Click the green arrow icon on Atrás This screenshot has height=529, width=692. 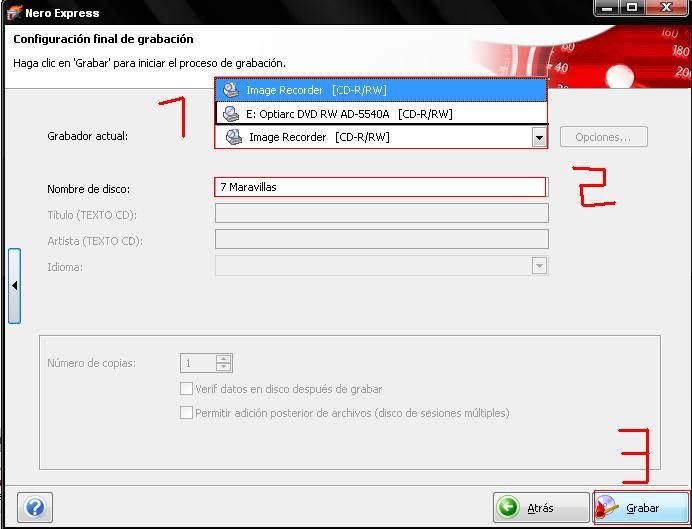[508, 507]
